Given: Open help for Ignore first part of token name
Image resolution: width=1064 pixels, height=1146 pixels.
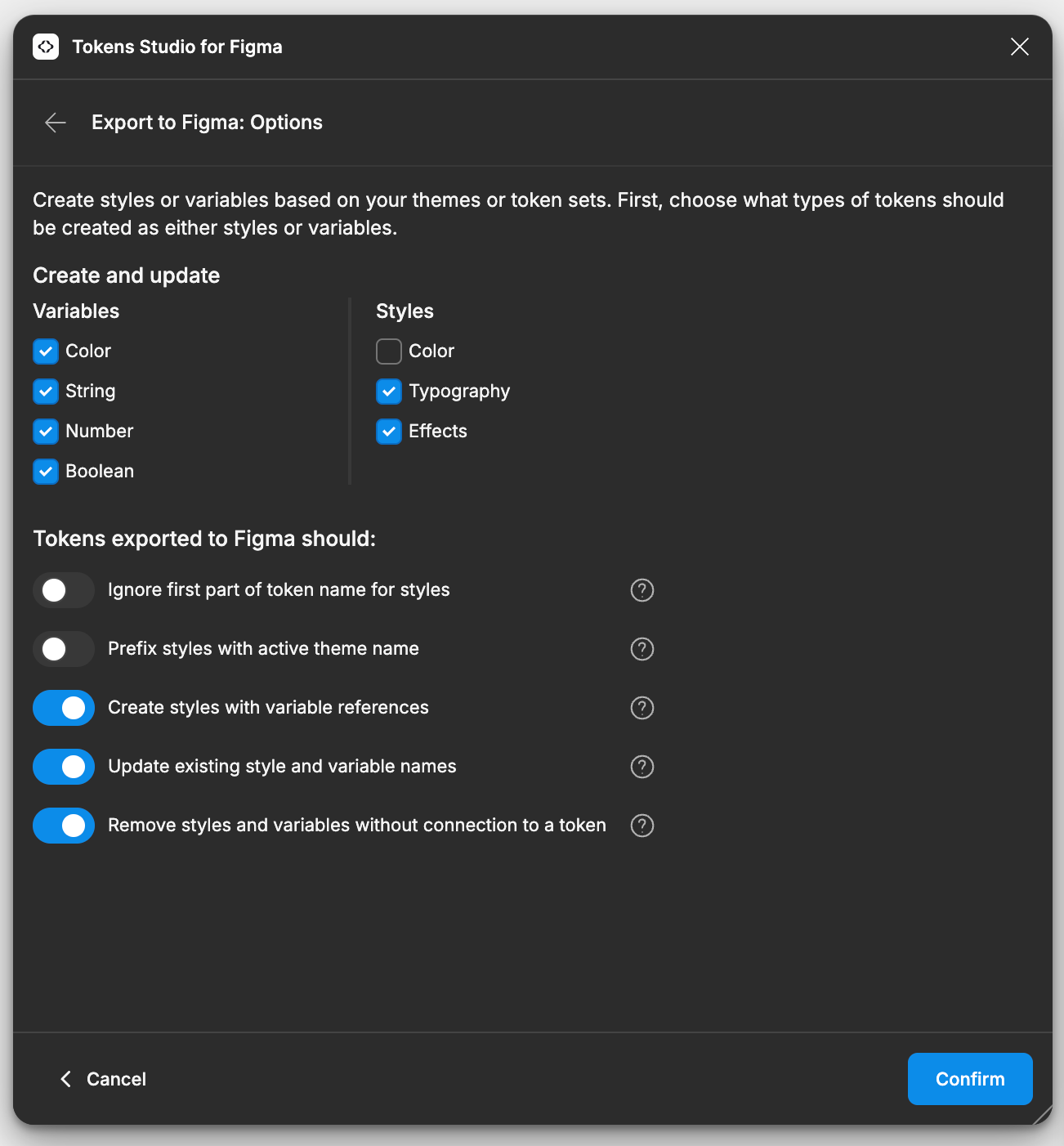Looking at the screenshot, I should (x=642, y=590).
